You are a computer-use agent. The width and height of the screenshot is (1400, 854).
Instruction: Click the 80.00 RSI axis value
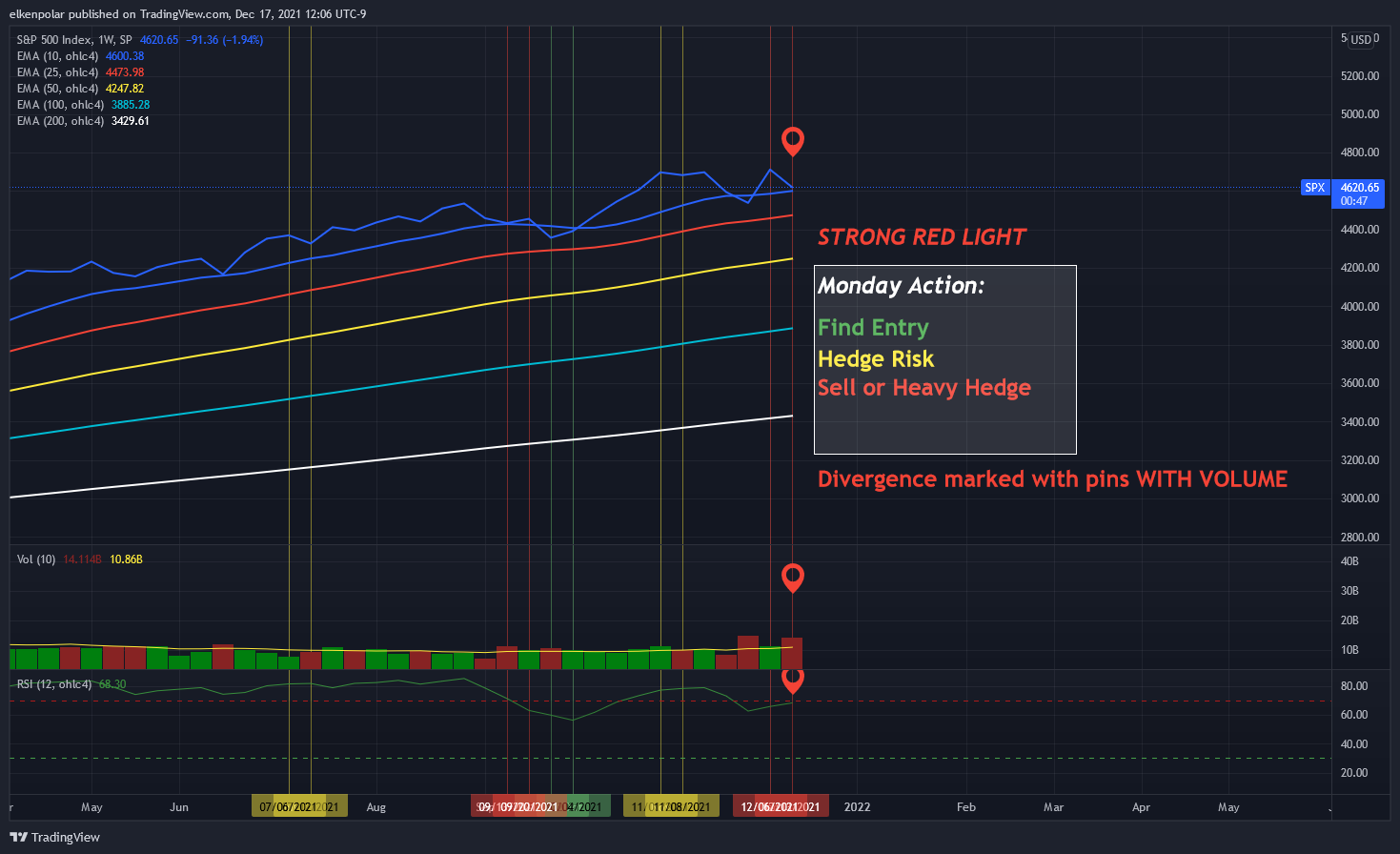click(1354, 686)
